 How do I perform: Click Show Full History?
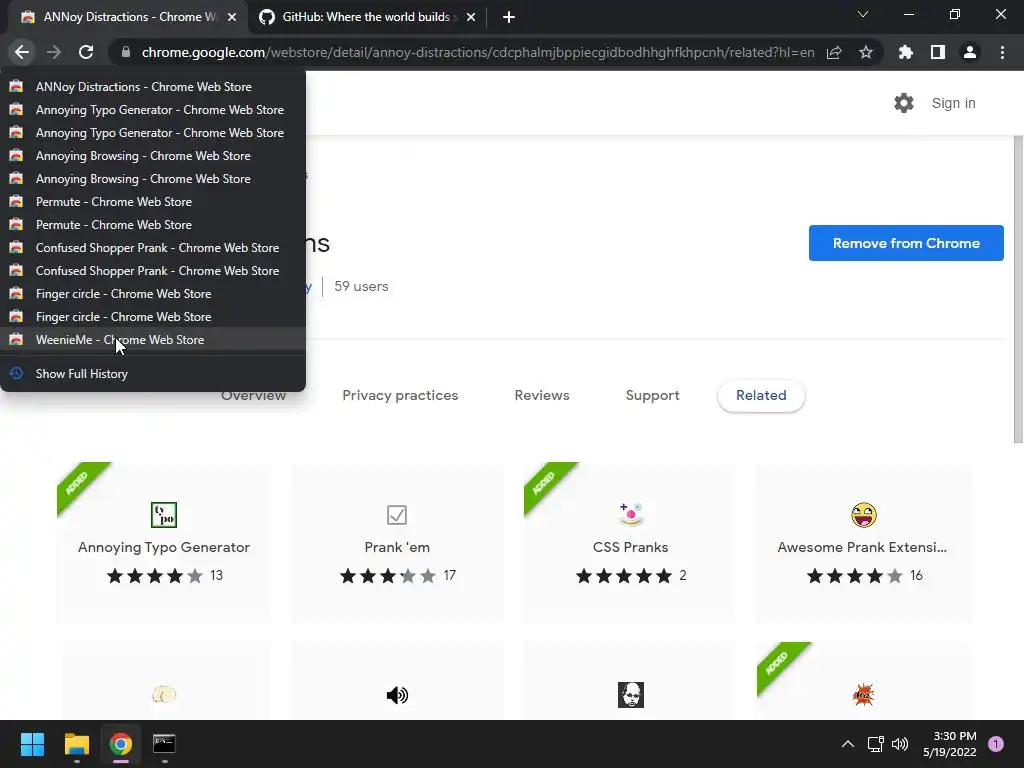[x=153, y=374]
